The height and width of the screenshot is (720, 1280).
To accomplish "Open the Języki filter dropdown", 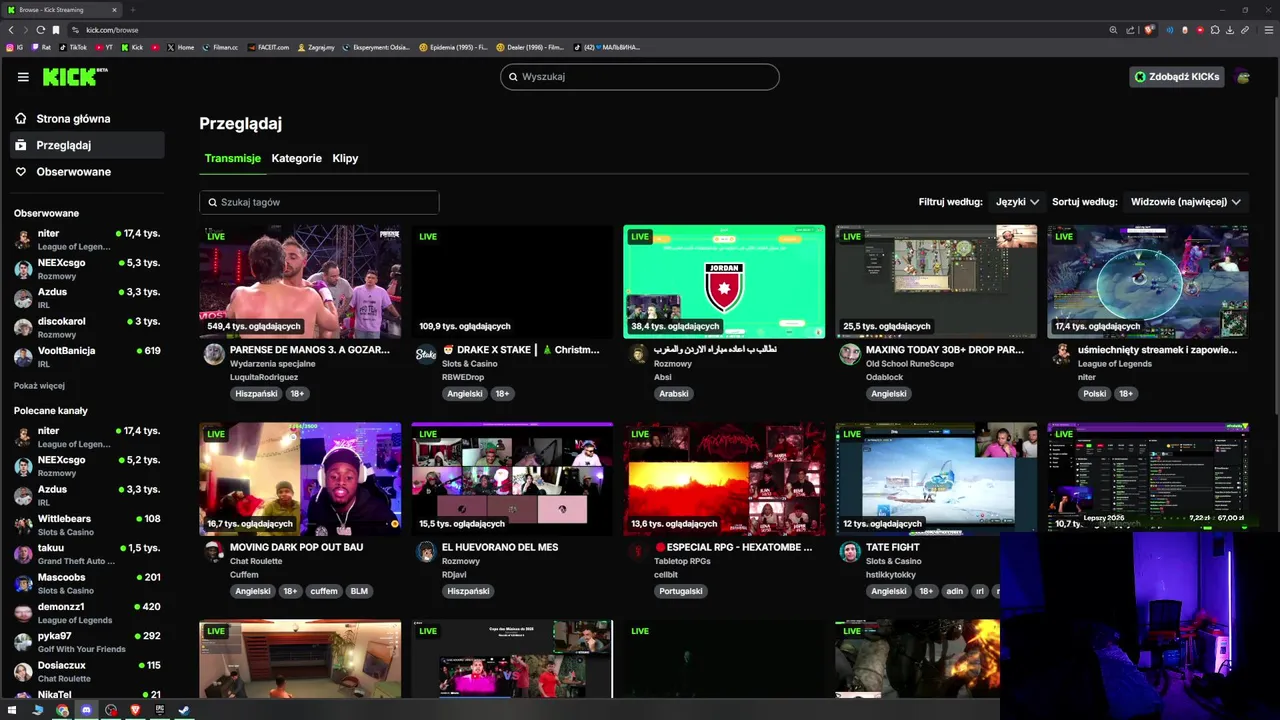I will (1017, 202).
